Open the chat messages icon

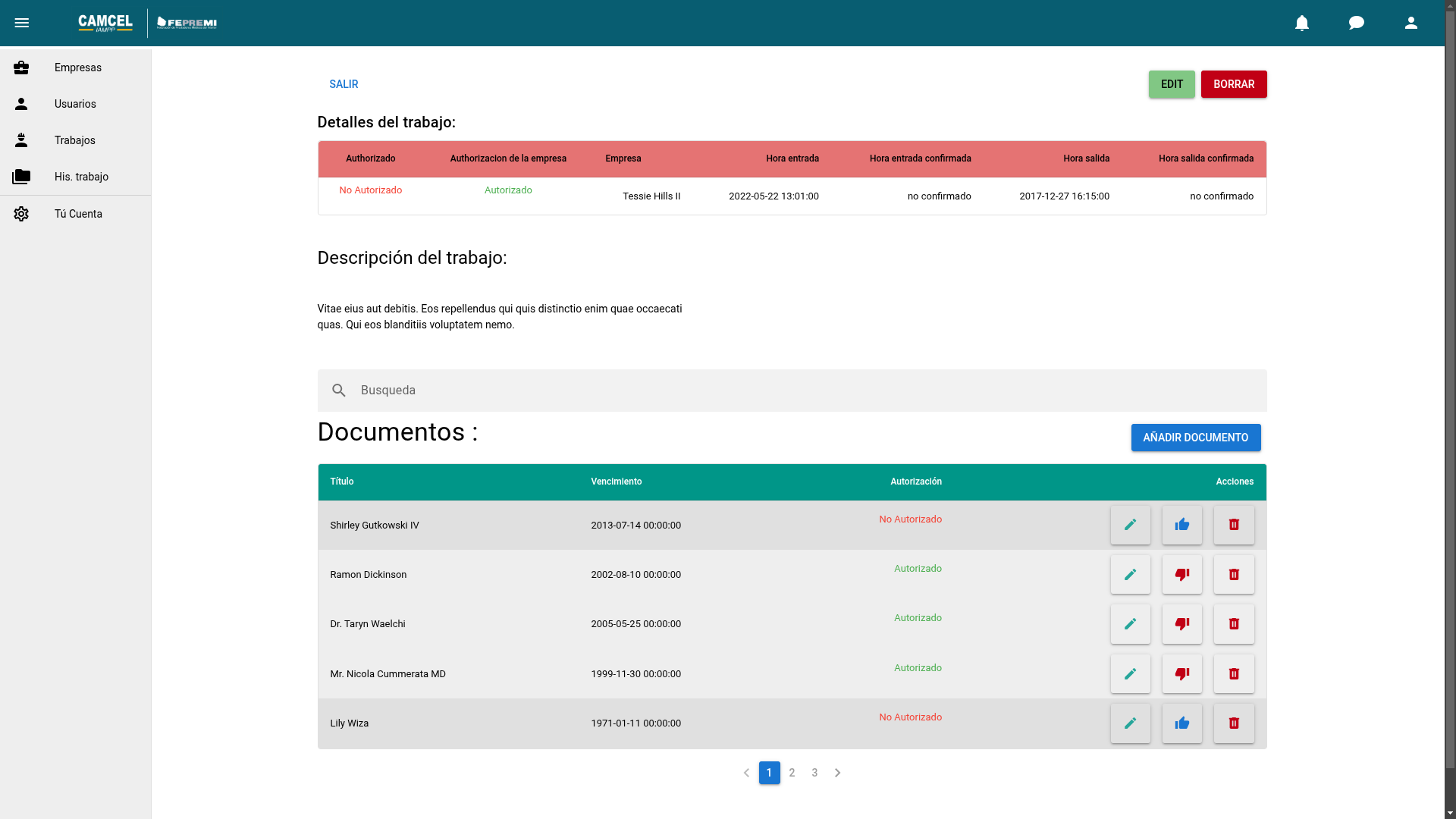[x=1357, y=23]
